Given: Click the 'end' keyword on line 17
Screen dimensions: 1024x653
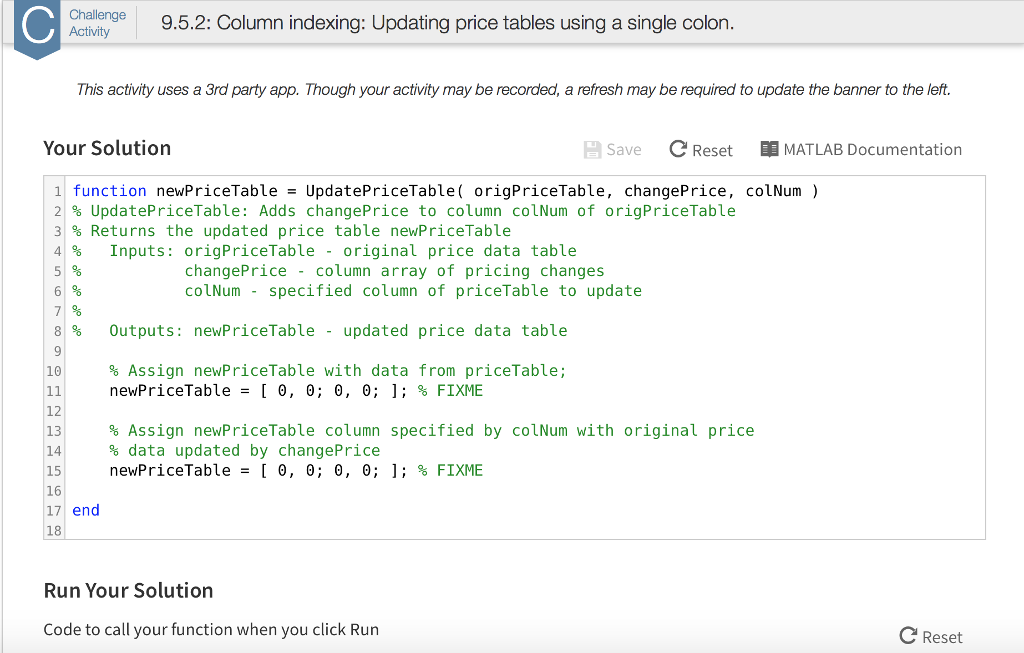Looking at the screenshot, I should pos(85,510).
